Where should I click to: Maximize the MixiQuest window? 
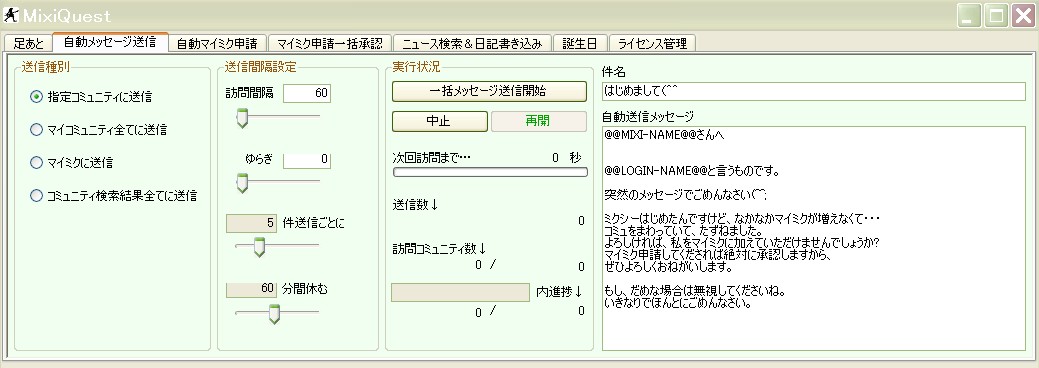pos(995,15)
